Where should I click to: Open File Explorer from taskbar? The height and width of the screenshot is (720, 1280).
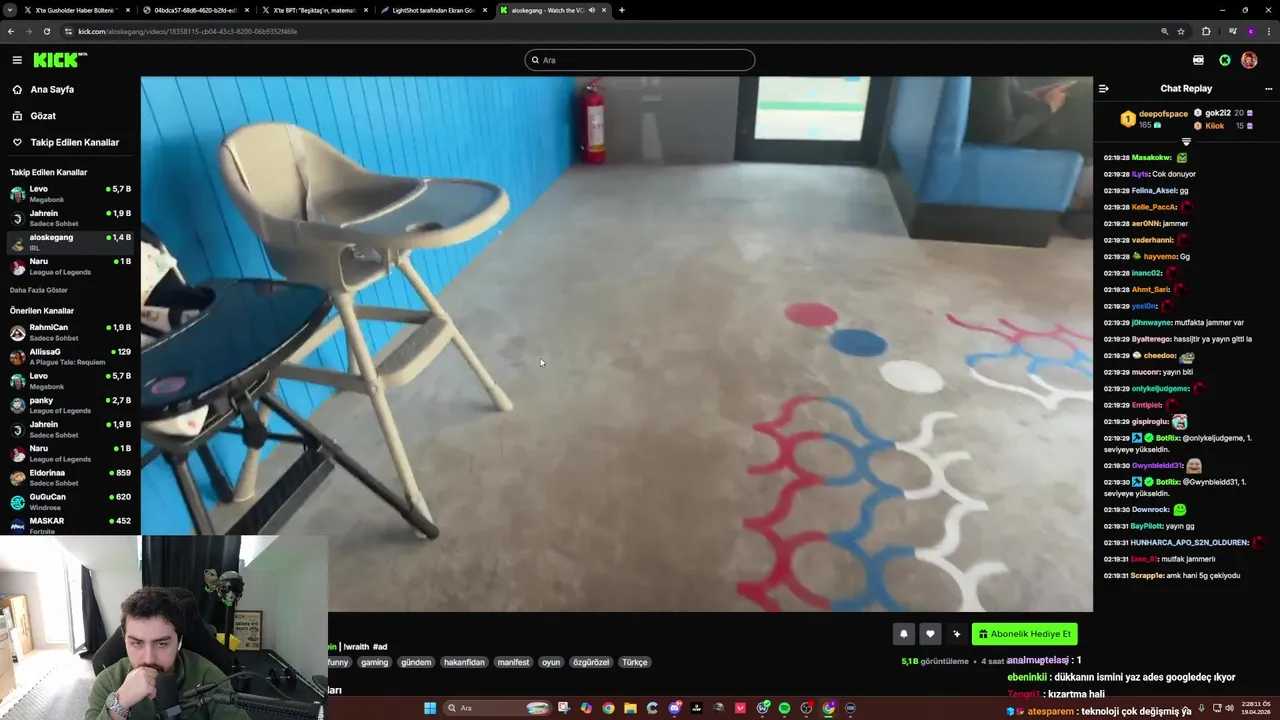point(630,708)
